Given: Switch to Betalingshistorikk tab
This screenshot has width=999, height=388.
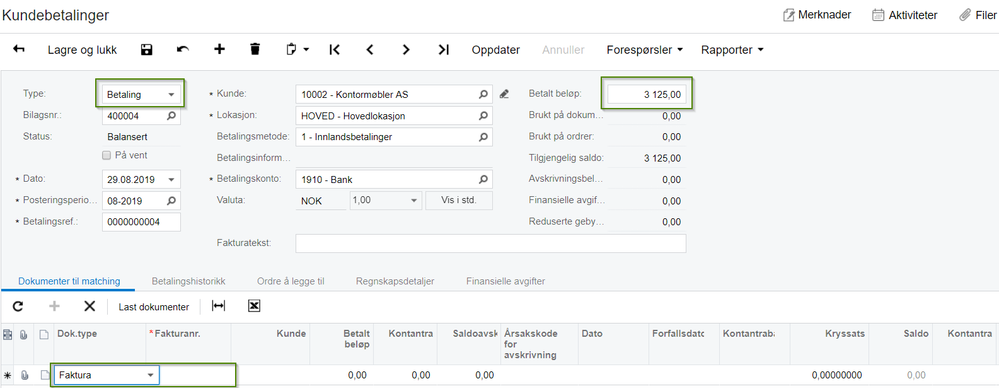Looking at the screenshot, I should coord(189,281).
